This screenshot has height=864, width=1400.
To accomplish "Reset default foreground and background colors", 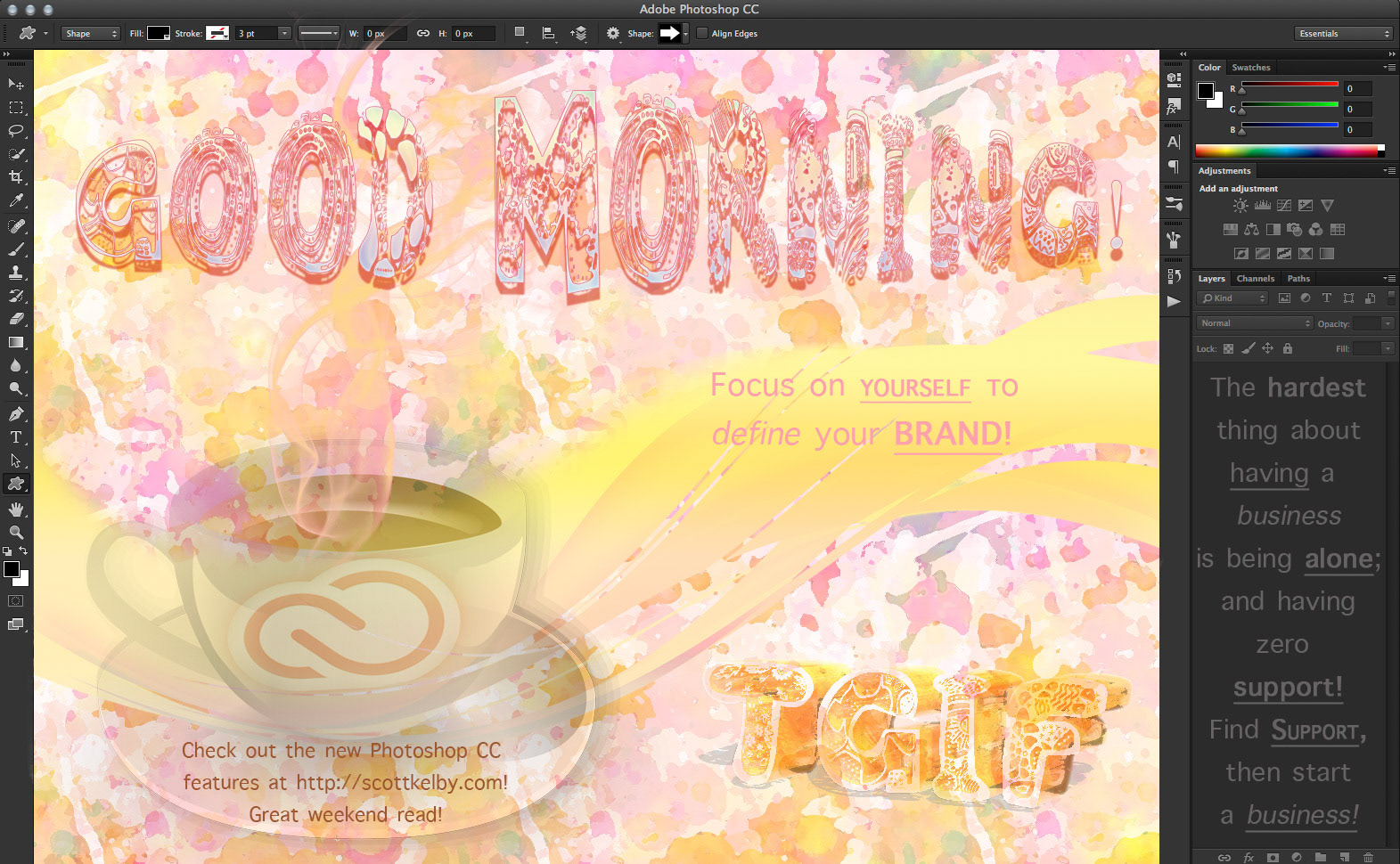I will pos(8,552).
